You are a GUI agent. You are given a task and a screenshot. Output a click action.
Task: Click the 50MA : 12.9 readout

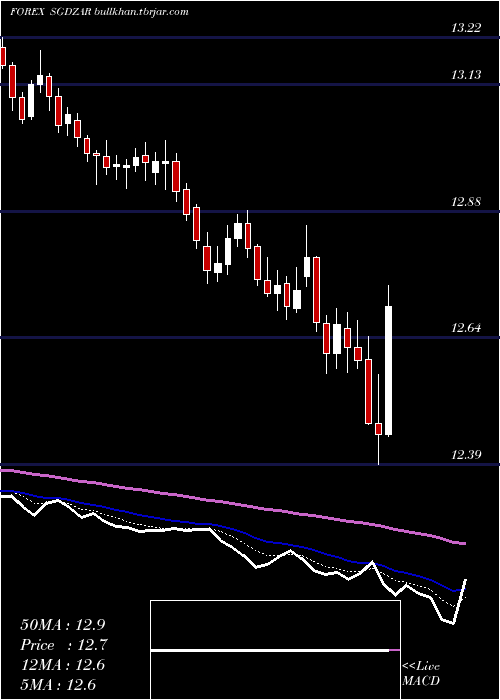click(x=63, y=625)
